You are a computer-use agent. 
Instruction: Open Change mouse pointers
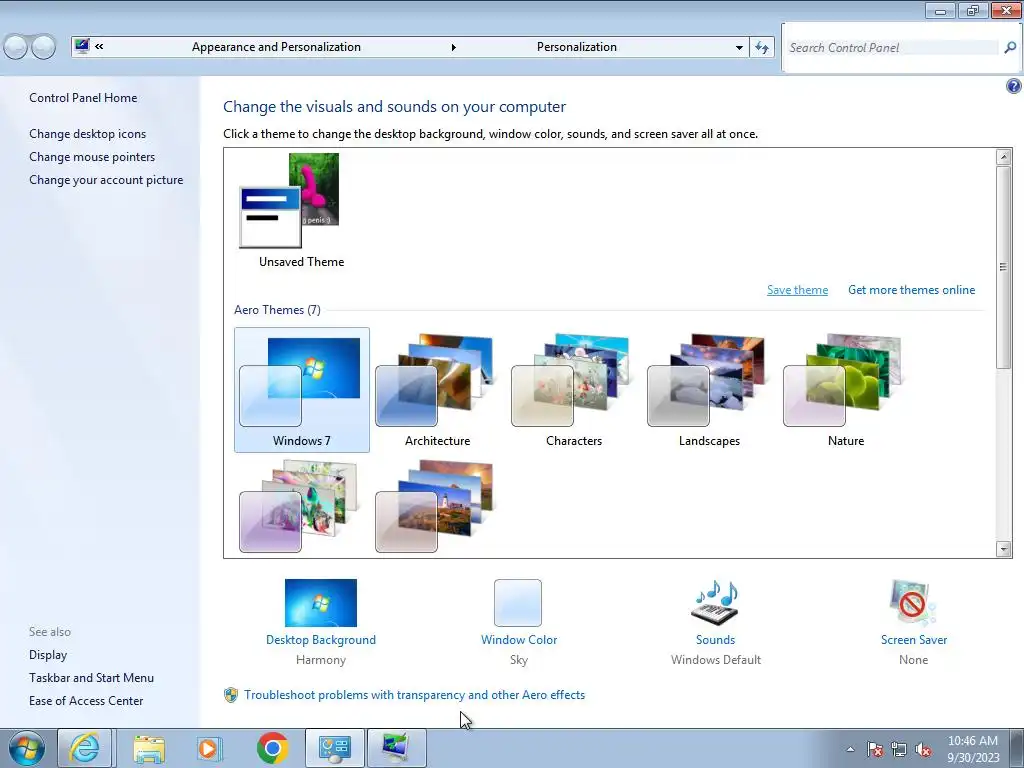(92, 157)
